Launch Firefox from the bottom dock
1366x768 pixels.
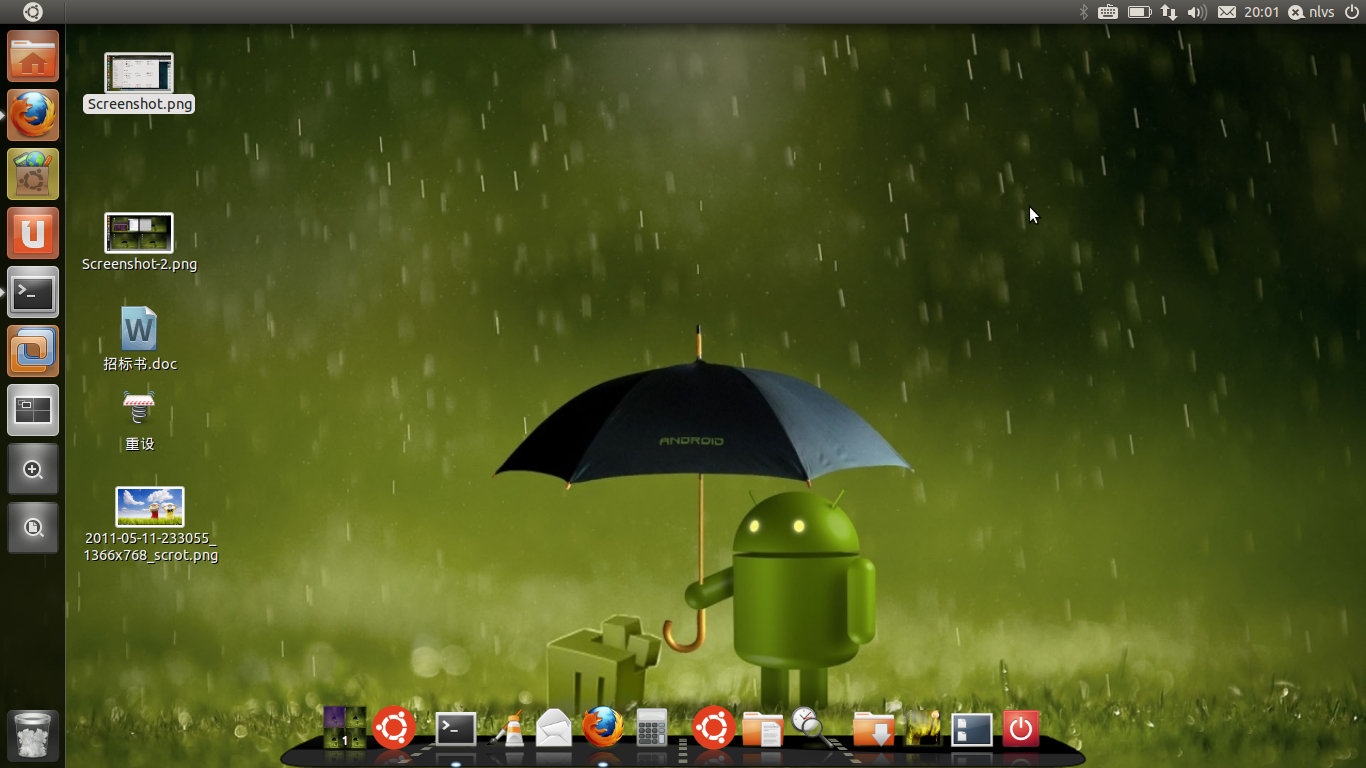603,727
